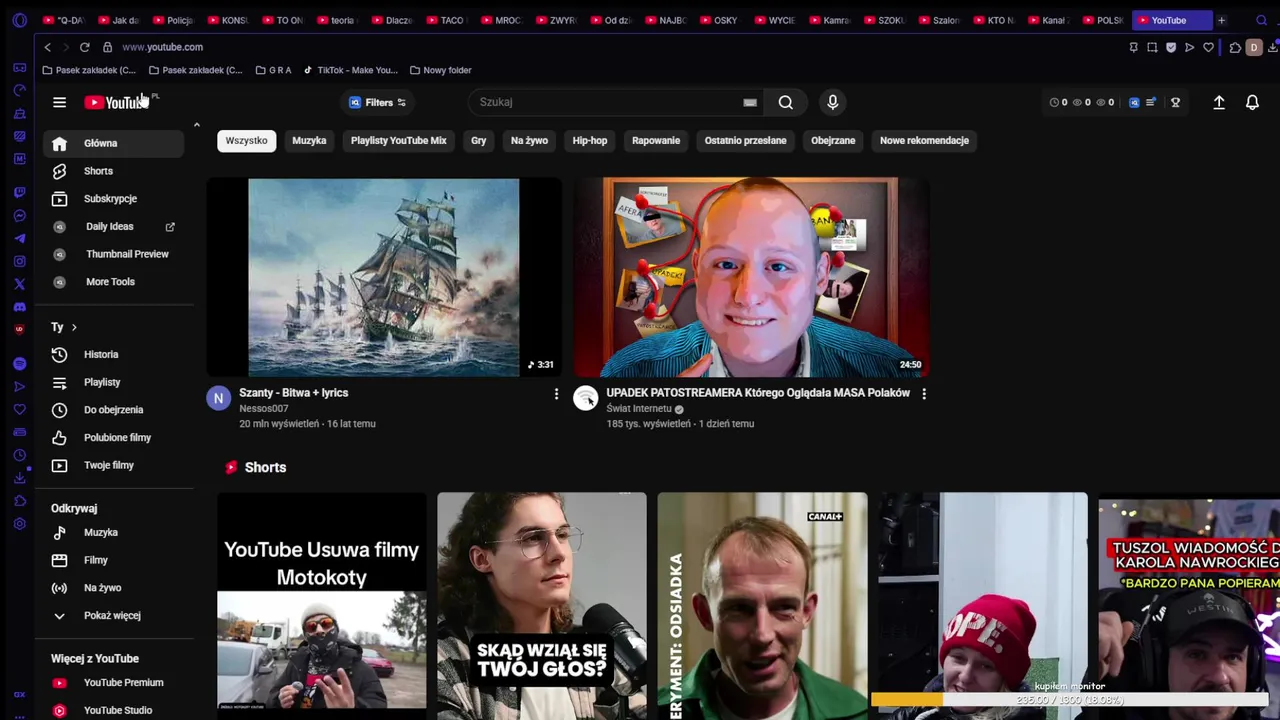This screenshot has height=720, width=1280.
Task: Select the Hip-hop filter chip
Action: 590,141
